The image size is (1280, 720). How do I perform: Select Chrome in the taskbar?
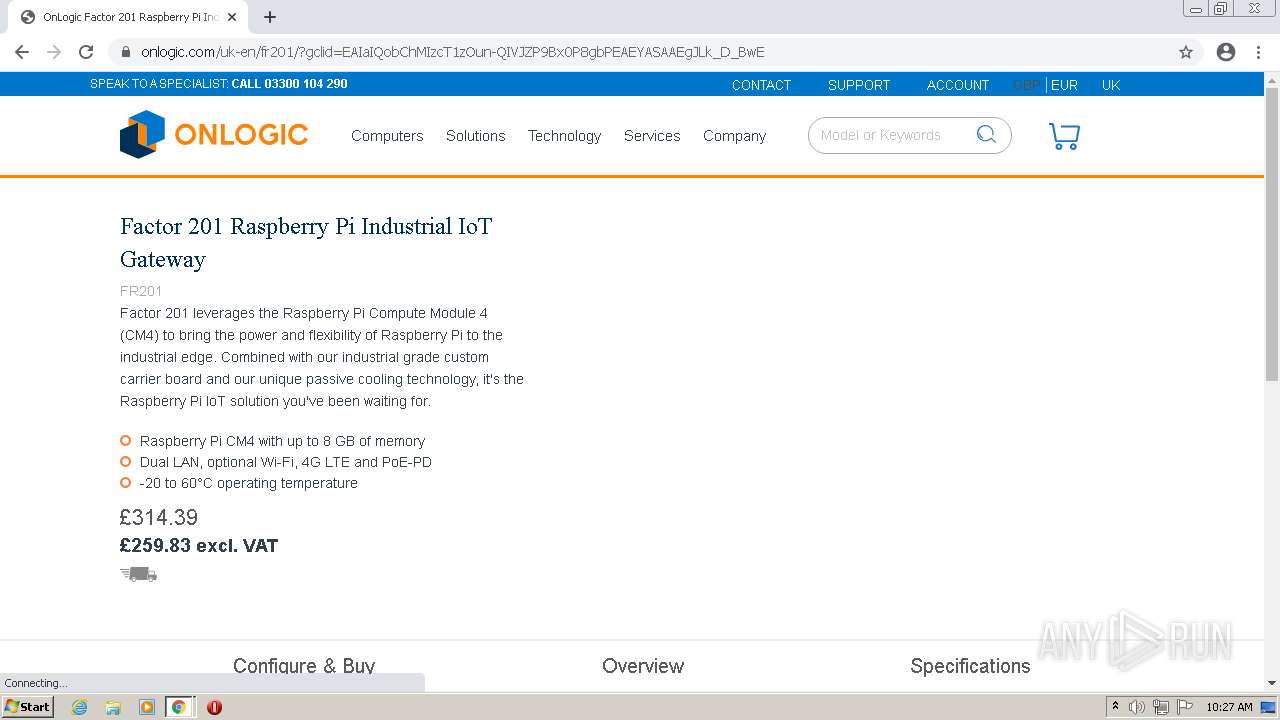tap(178, 707)
